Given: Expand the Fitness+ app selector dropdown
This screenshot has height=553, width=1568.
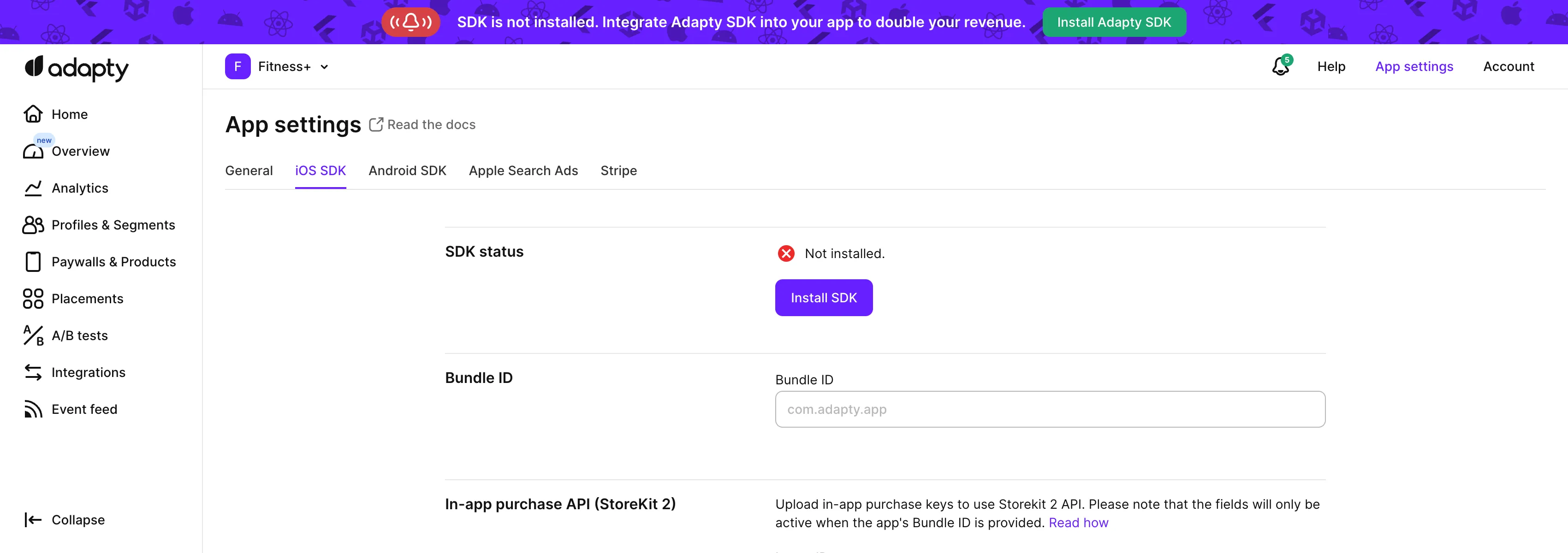Looking at the screenshot, I should click(x=324, y=67).
